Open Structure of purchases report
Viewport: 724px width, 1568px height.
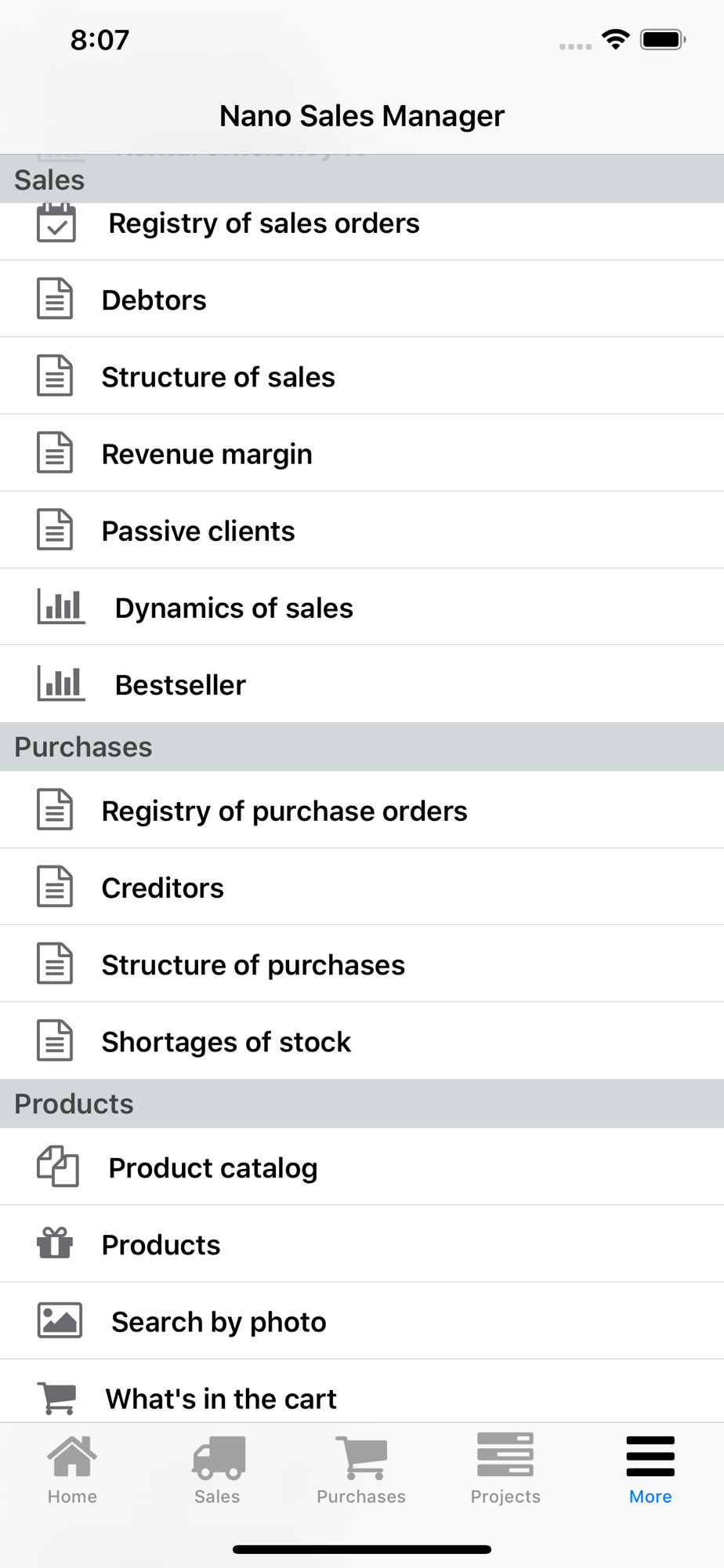pyautogui.click(x=253, y=965)
